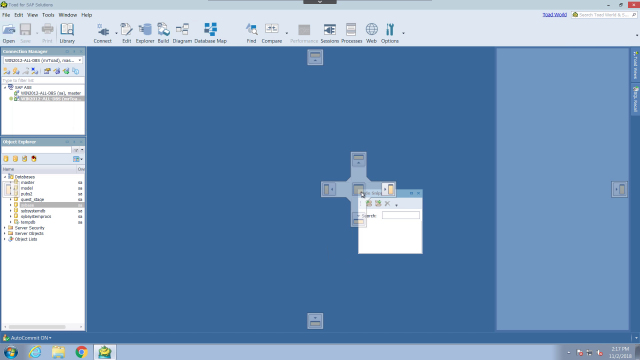
Task: Expand the Server Objects node
Action: [5, 233]
